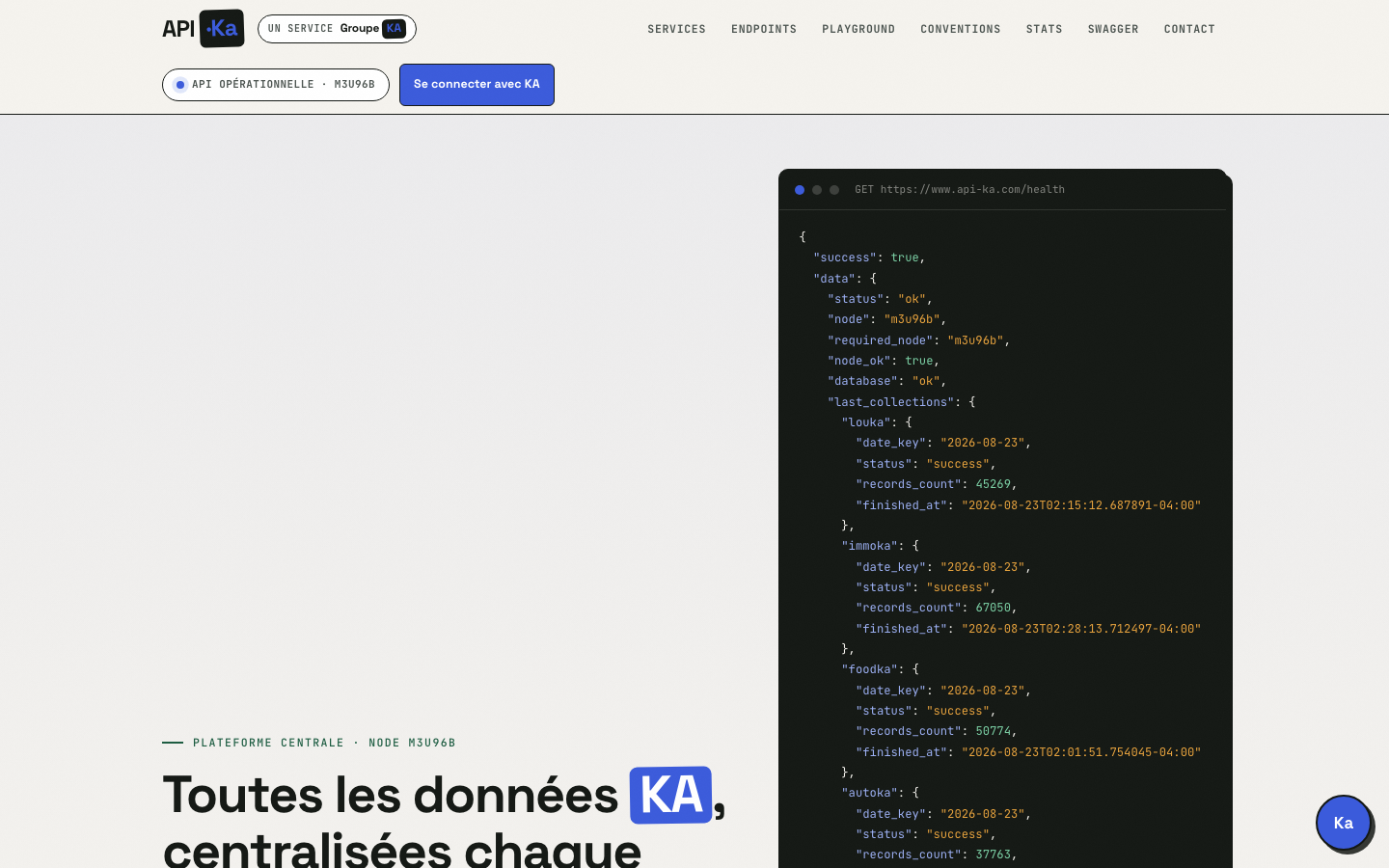Click the GET health URL text
The height and width of the screenshot is (868, 1389).
(x=960, y=190)
